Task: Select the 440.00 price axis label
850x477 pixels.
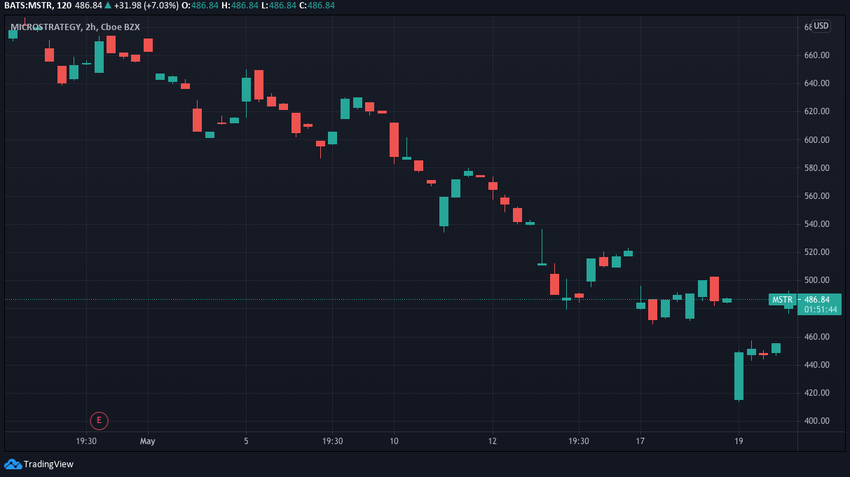Action: pyautogui.click(x=816, y=365)
